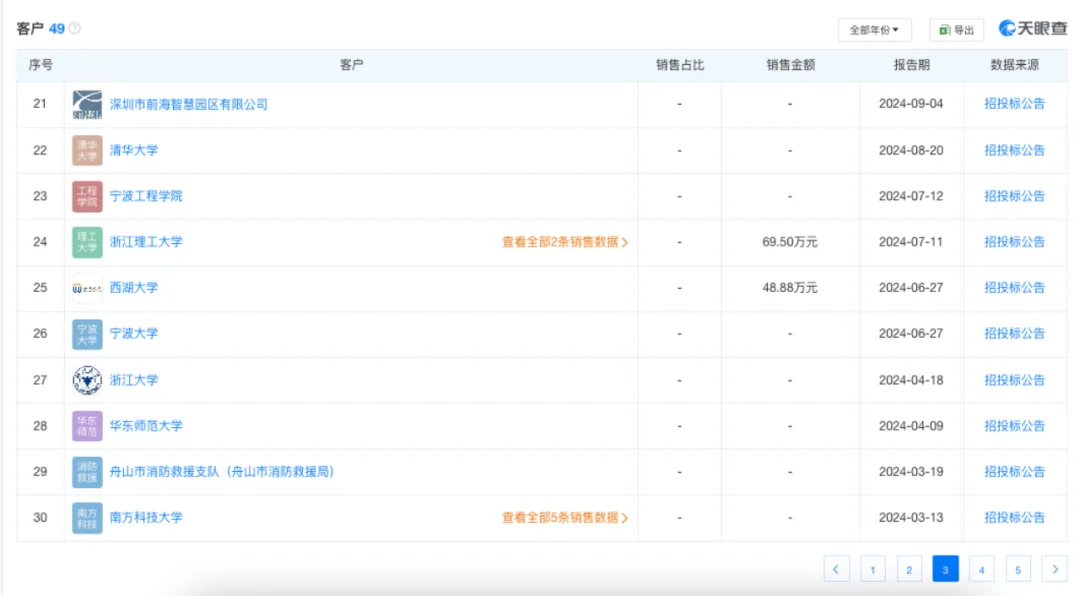Click the next page arrow
The height and width of the screenshot is (596, 1080).
click(1057, 567)
